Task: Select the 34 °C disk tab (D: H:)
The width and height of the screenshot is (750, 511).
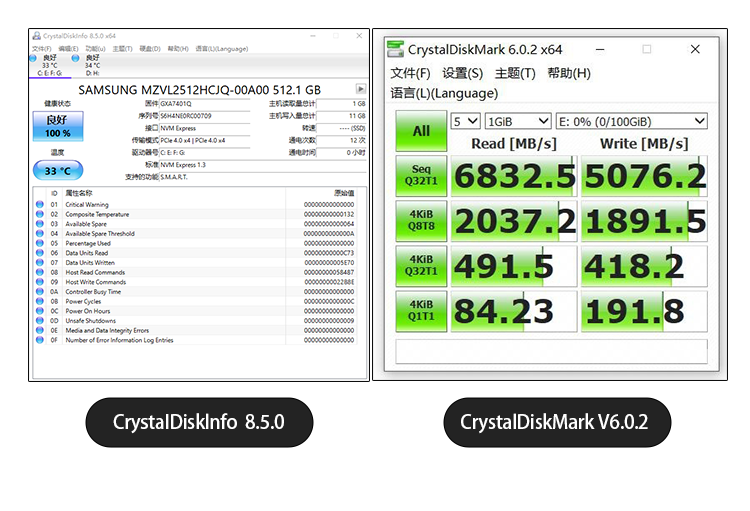Action: [92, 65]
